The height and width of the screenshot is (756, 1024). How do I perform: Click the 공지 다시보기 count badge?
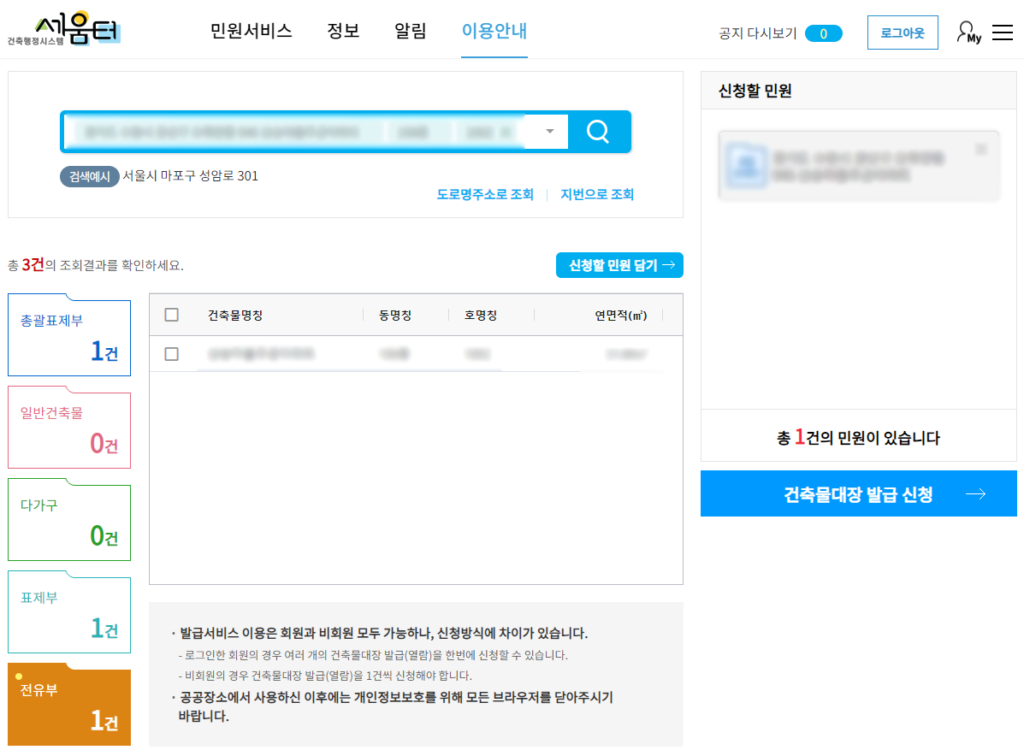tap(824, 33)
